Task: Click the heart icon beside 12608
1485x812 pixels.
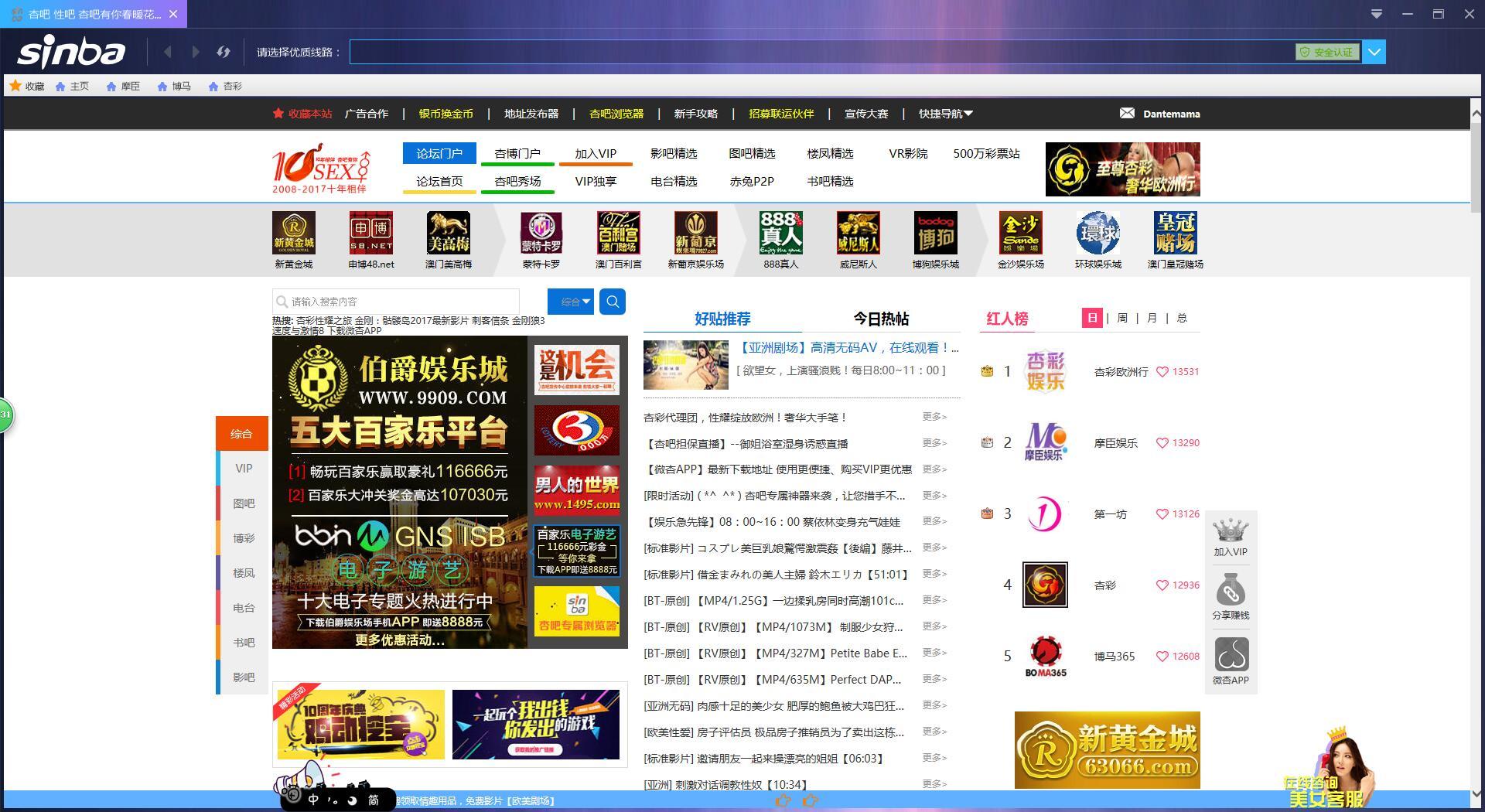Action: [x=1162, y=657]
